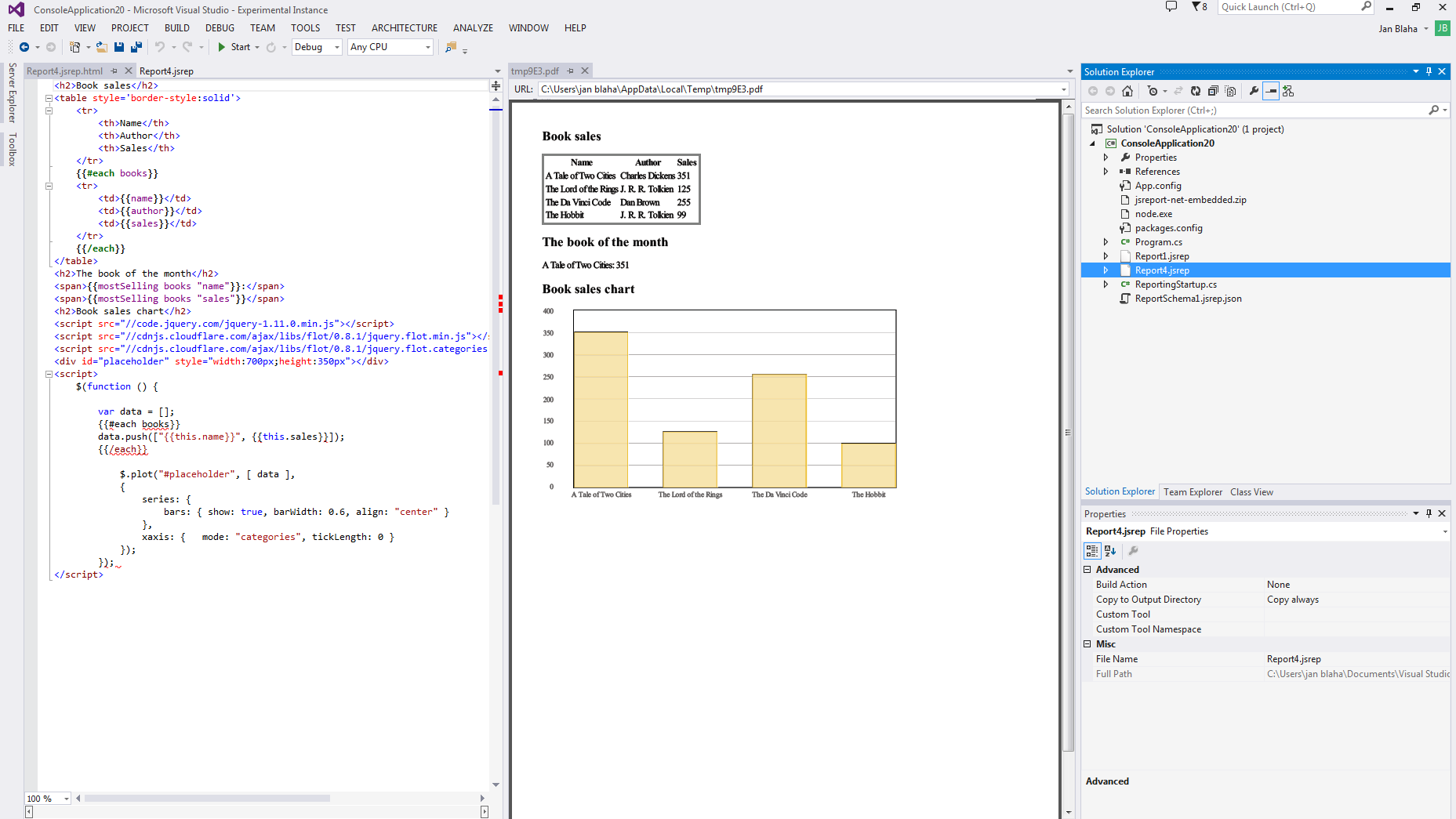Viewport: 1456px width, 819px height.
Task: Open the FILE menu
Action: [16, 27]
